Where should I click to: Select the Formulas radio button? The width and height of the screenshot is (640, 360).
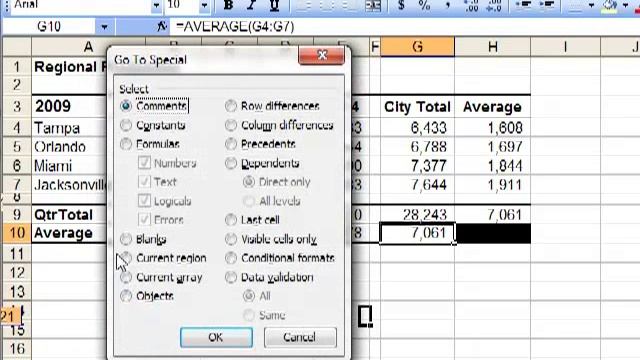(x=126, y=144)
